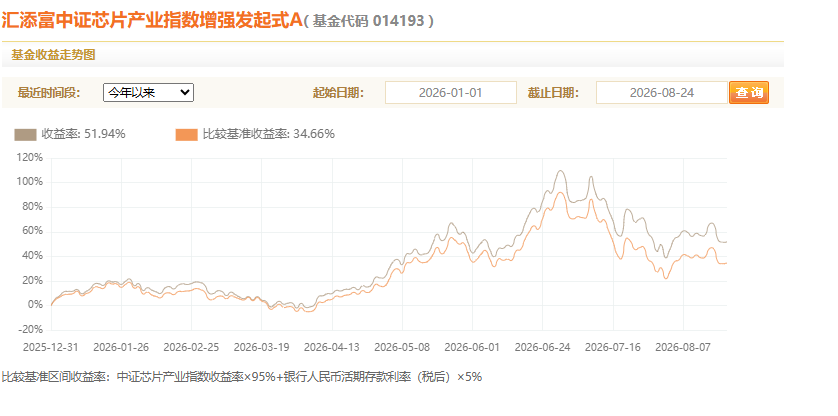Click the 2026-07-16 x-axis date label
Image resolution: width=838 pixels, height=416 pixels.
coord(613,347)
